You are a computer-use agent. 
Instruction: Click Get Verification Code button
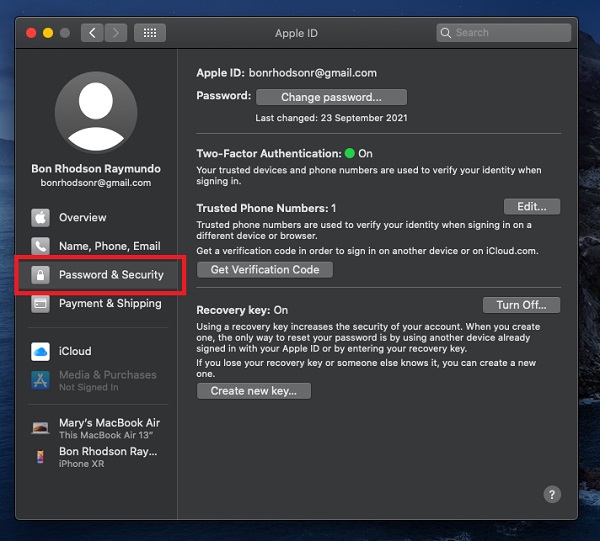pyautogui.click(x=265, y=270)
